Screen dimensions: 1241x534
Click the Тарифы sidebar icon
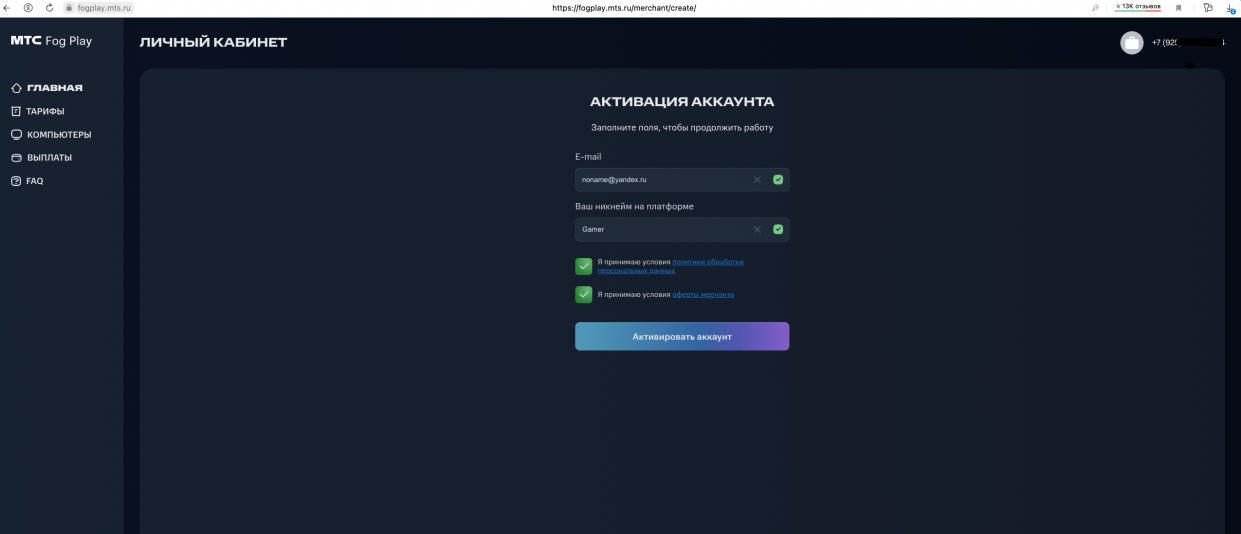click(x=16, y=111)
